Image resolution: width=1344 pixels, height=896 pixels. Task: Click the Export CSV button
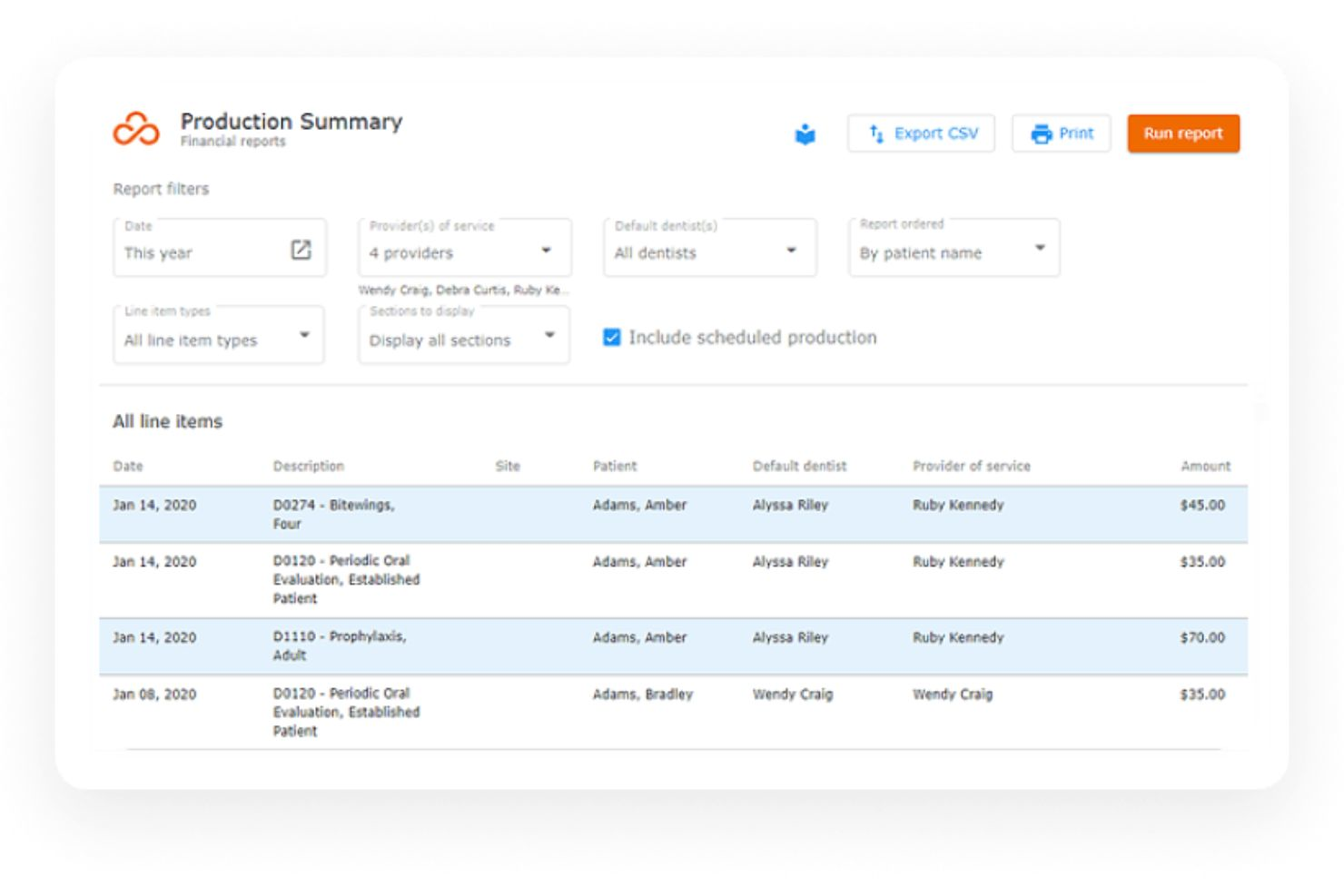point(921,133)
